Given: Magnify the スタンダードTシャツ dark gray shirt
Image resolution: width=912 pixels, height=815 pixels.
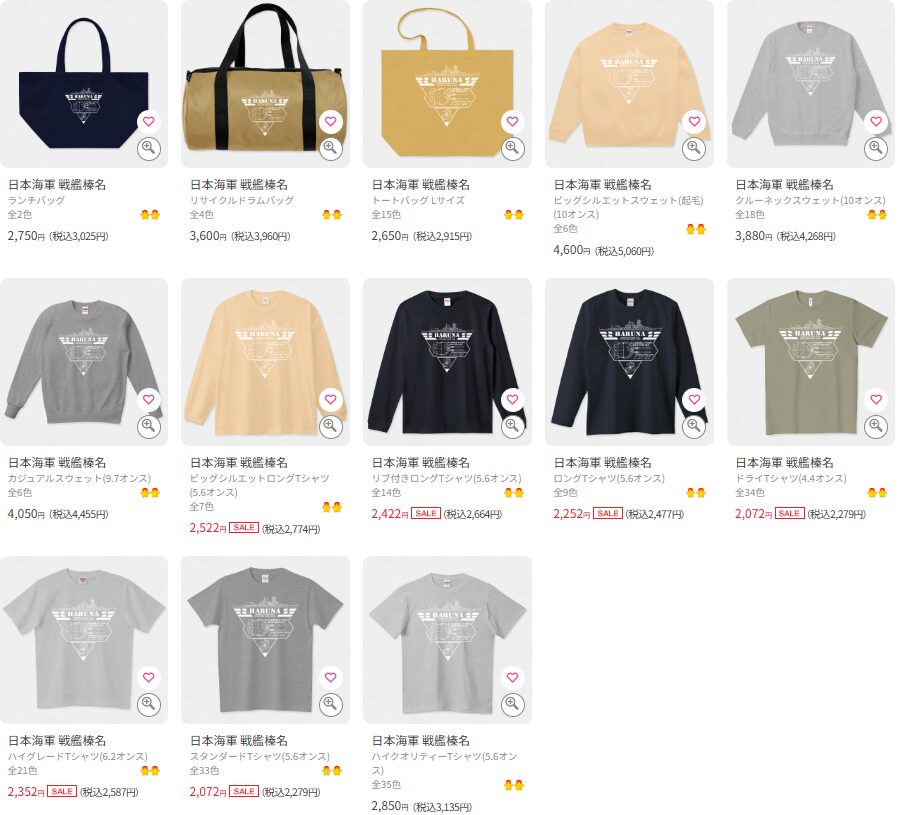Looking at the screenshot, I should [x=330, y=704].
